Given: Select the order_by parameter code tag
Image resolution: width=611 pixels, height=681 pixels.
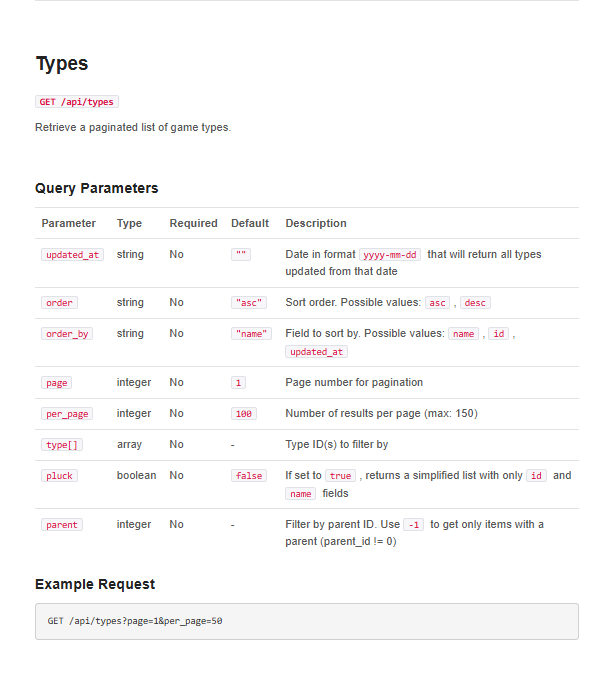Looking at the screenshot, I should point(67,334).
